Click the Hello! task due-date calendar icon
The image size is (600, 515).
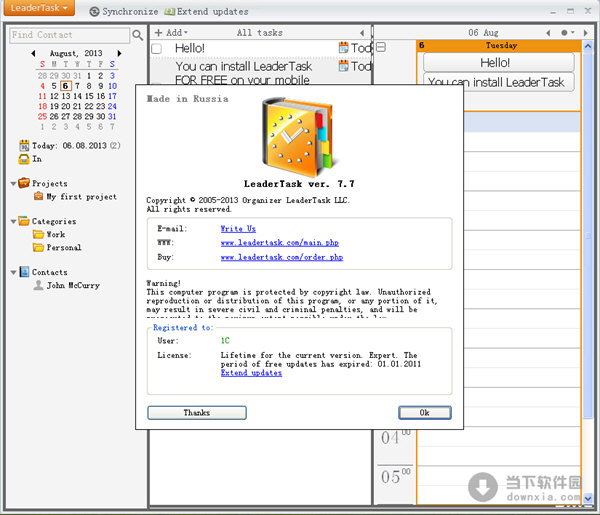click(x=344, y=48)
